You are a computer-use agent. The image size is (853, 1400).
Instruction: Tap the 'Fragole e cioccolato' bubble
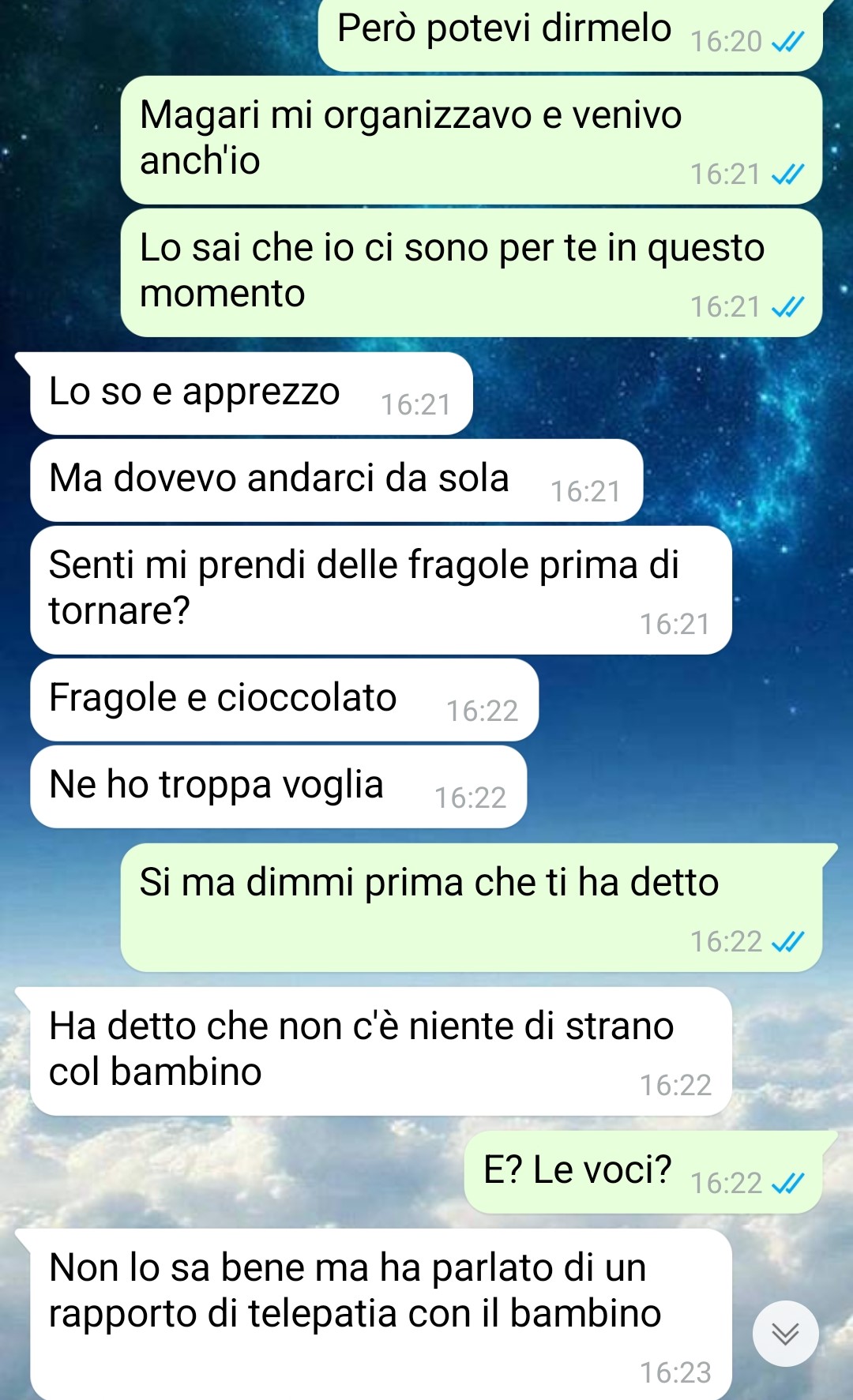point(284,700)
